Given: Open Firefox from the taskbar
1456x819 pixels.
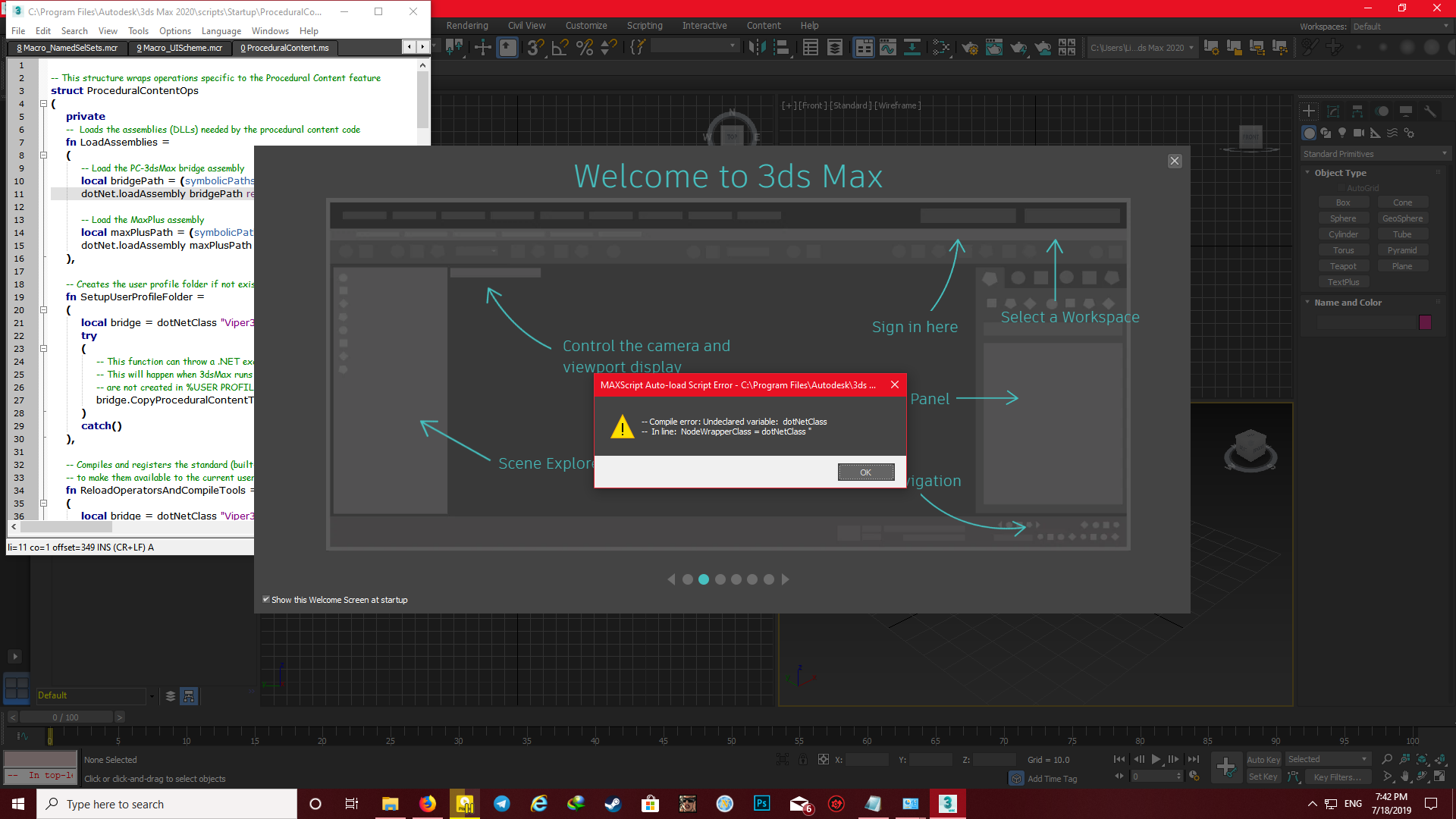Looking at the screenshot, I should tap(428, 804).
